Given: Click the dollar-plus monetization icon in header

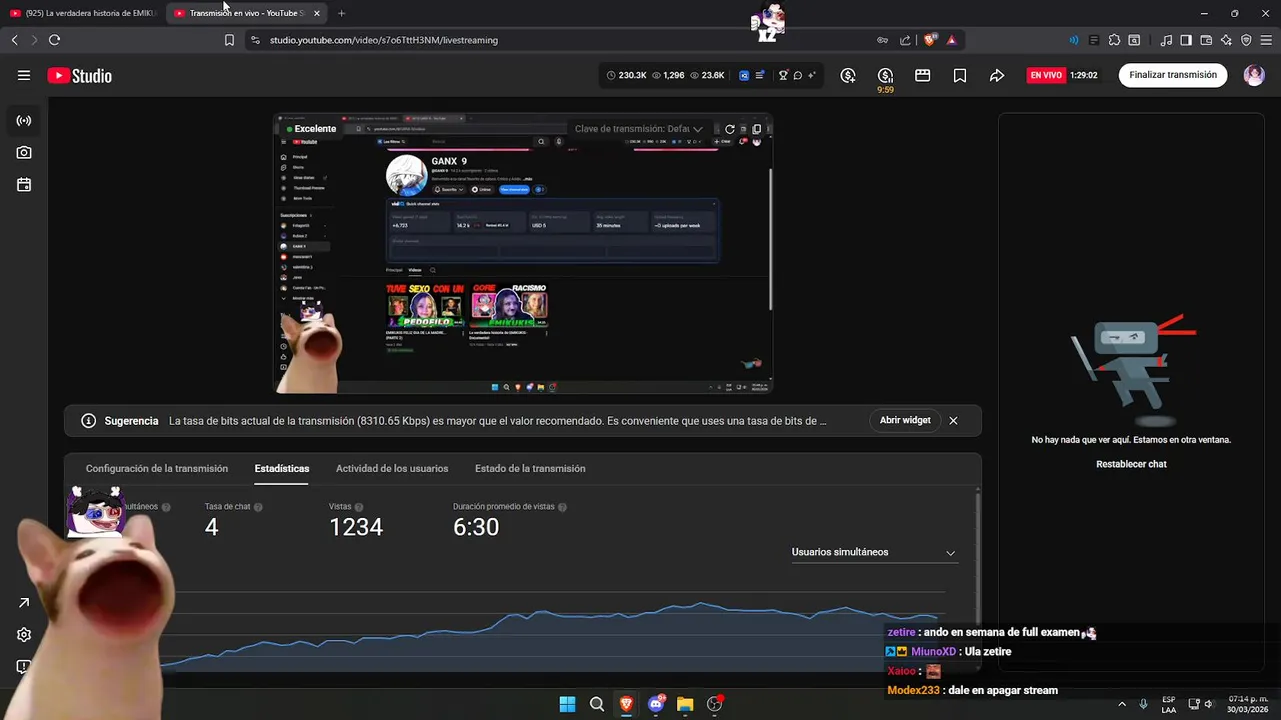Looking at the screenshot, I should pyautogui.click(x=848, y=75).
